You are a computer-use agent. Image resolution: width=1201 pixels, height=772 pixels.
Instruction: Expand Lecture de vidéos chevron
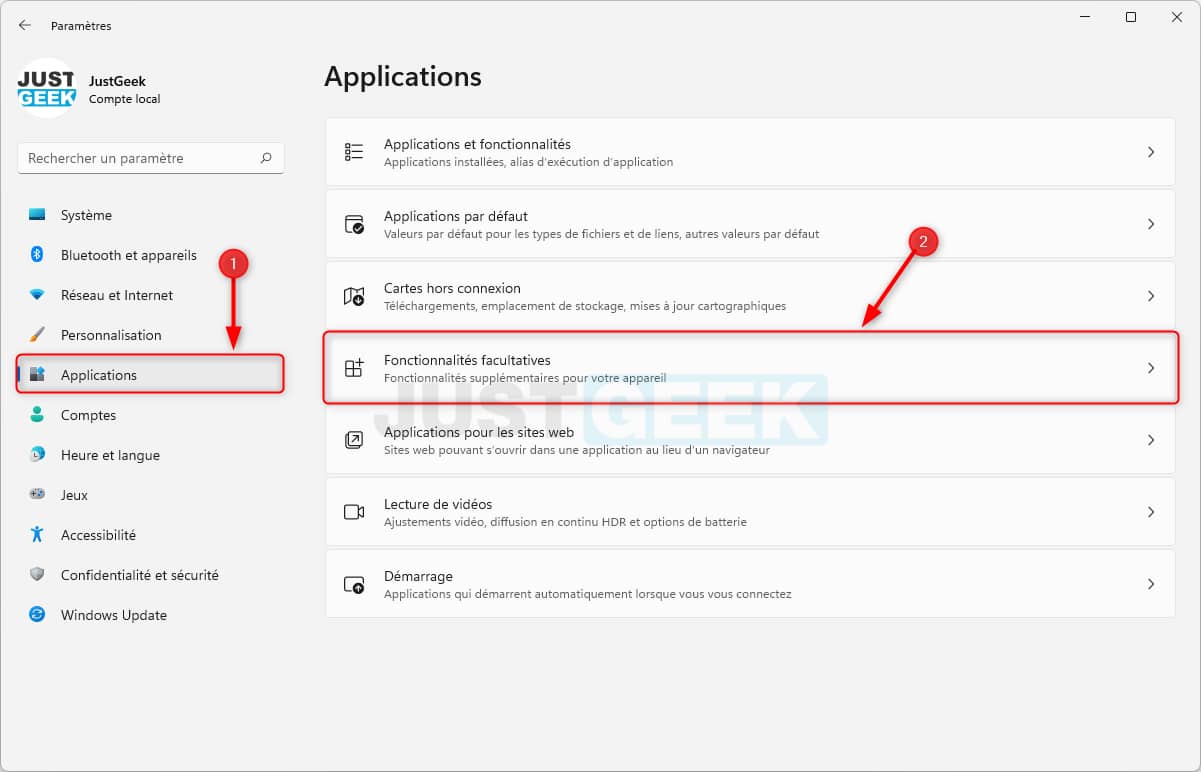[x=1151, y=512]
